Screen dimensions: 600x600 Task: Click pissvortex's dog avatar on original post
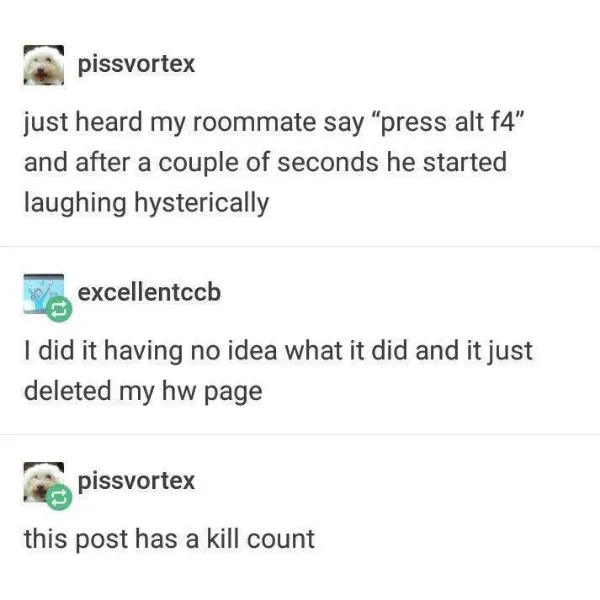coord(44,65)
